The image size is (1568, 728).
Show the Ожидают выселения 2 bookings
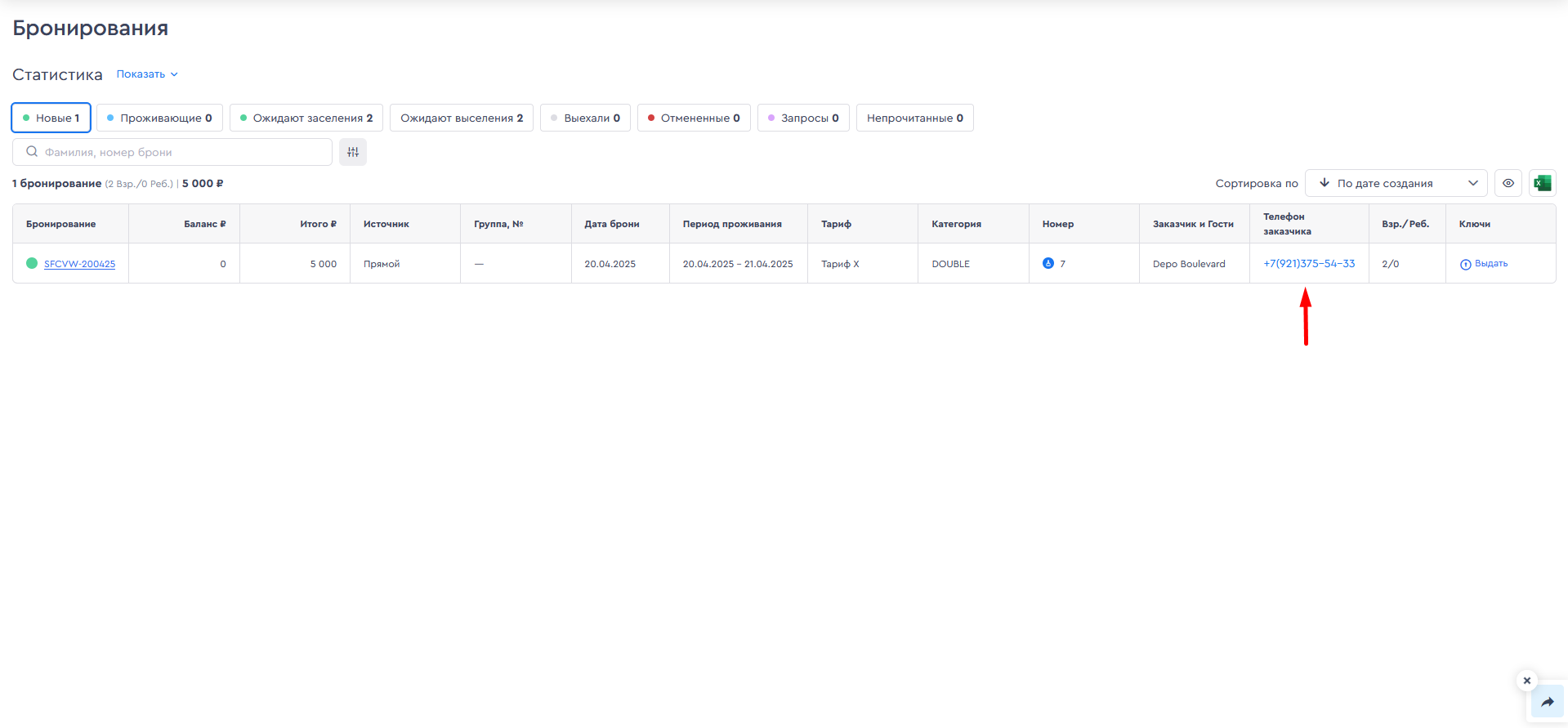pos(462,118)
